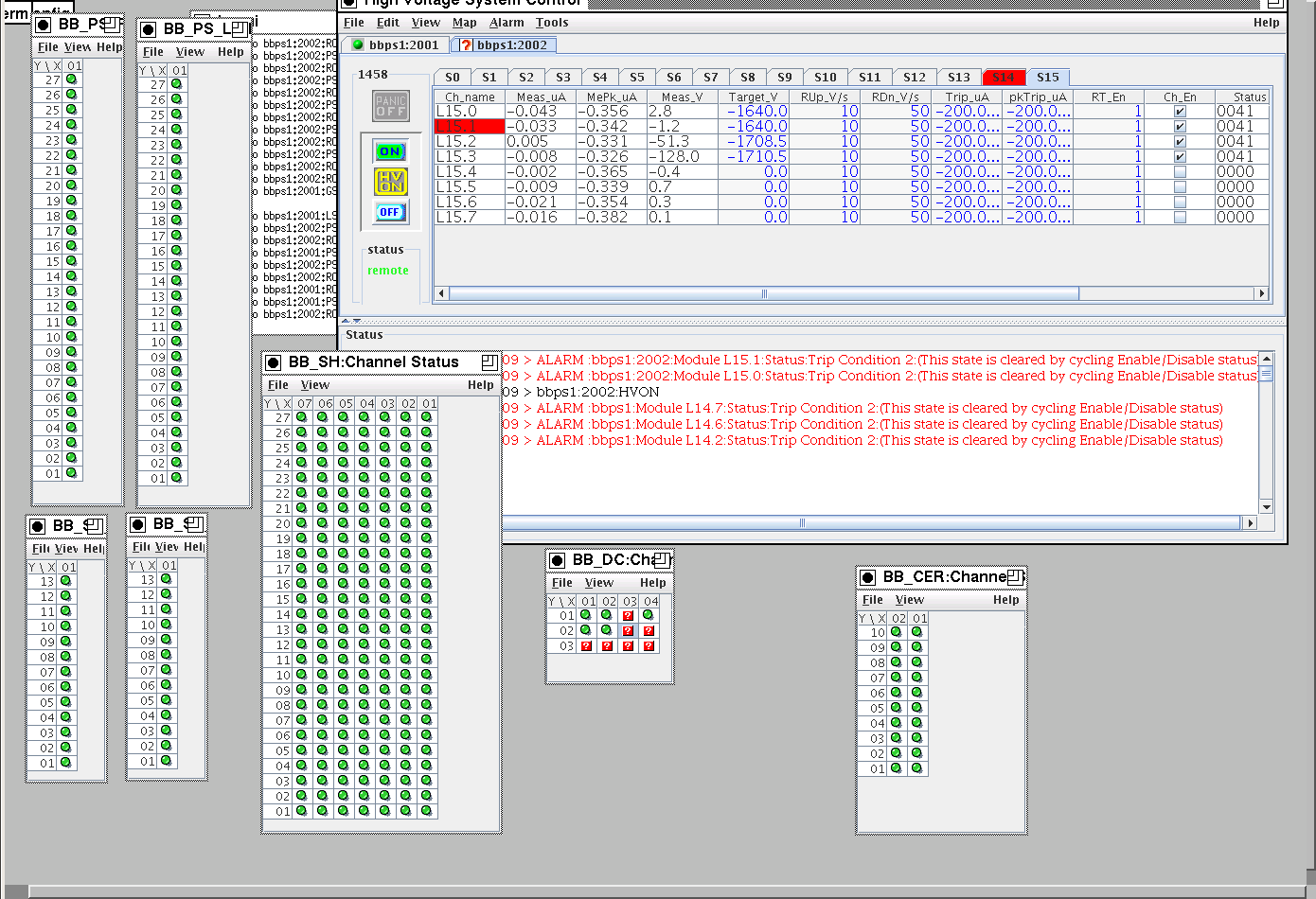Click red status cell row 03 column 04 in BB_DC
This screenshot has height=899, width=1316.
(649, 646)
